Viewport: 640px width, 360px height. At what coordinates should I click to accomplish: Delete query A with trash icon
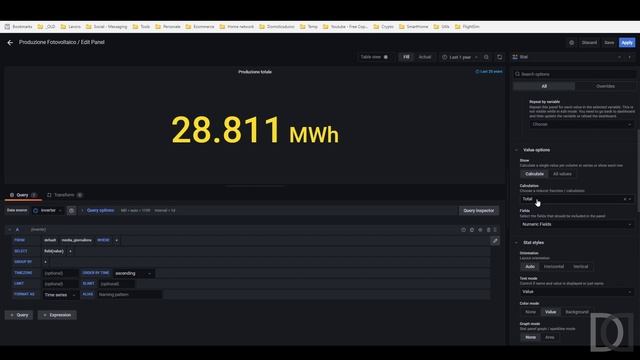(x=489, y=230)
